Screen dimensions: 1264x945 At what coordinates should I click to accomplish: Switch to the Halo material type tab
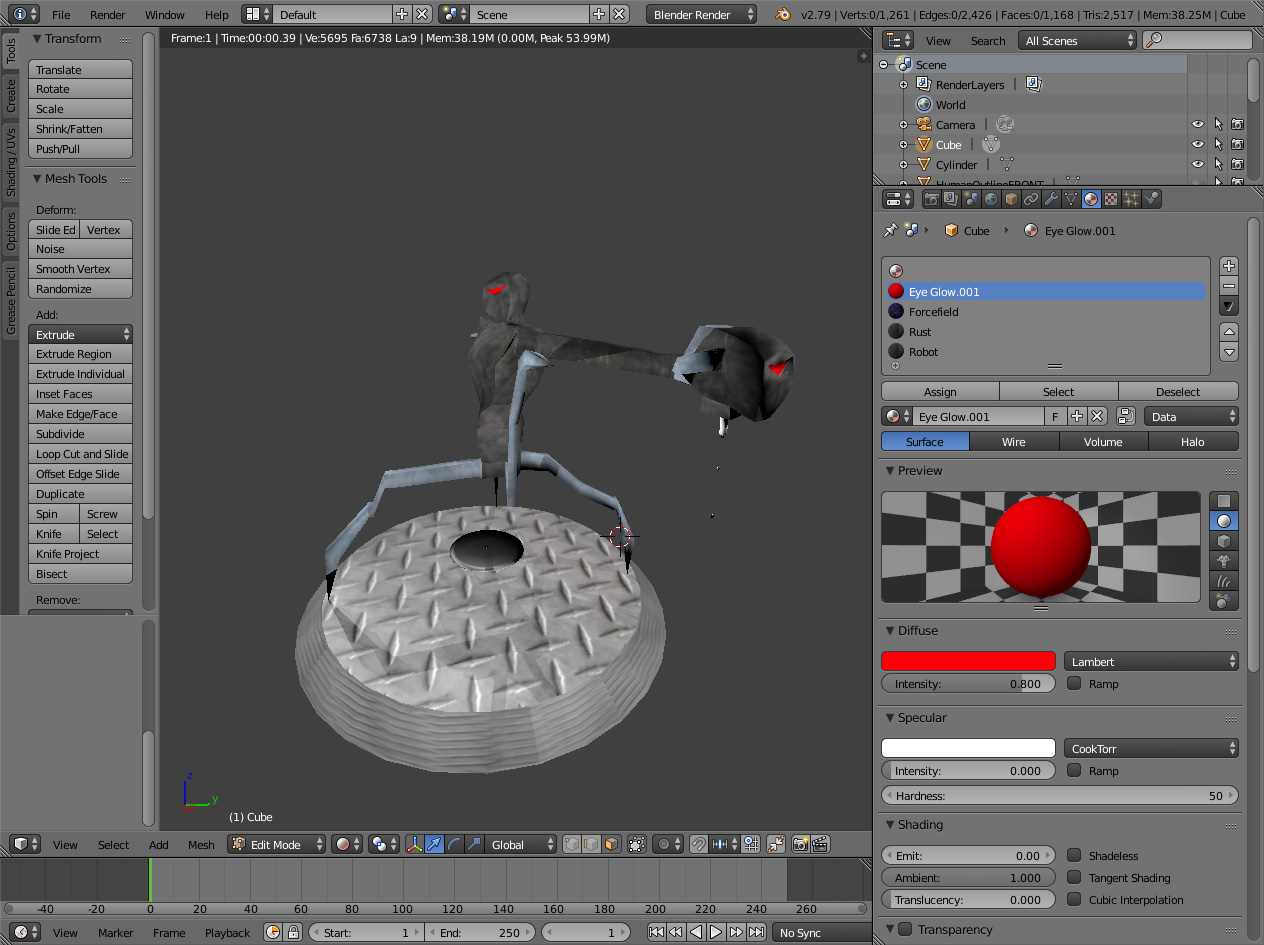1193,441
